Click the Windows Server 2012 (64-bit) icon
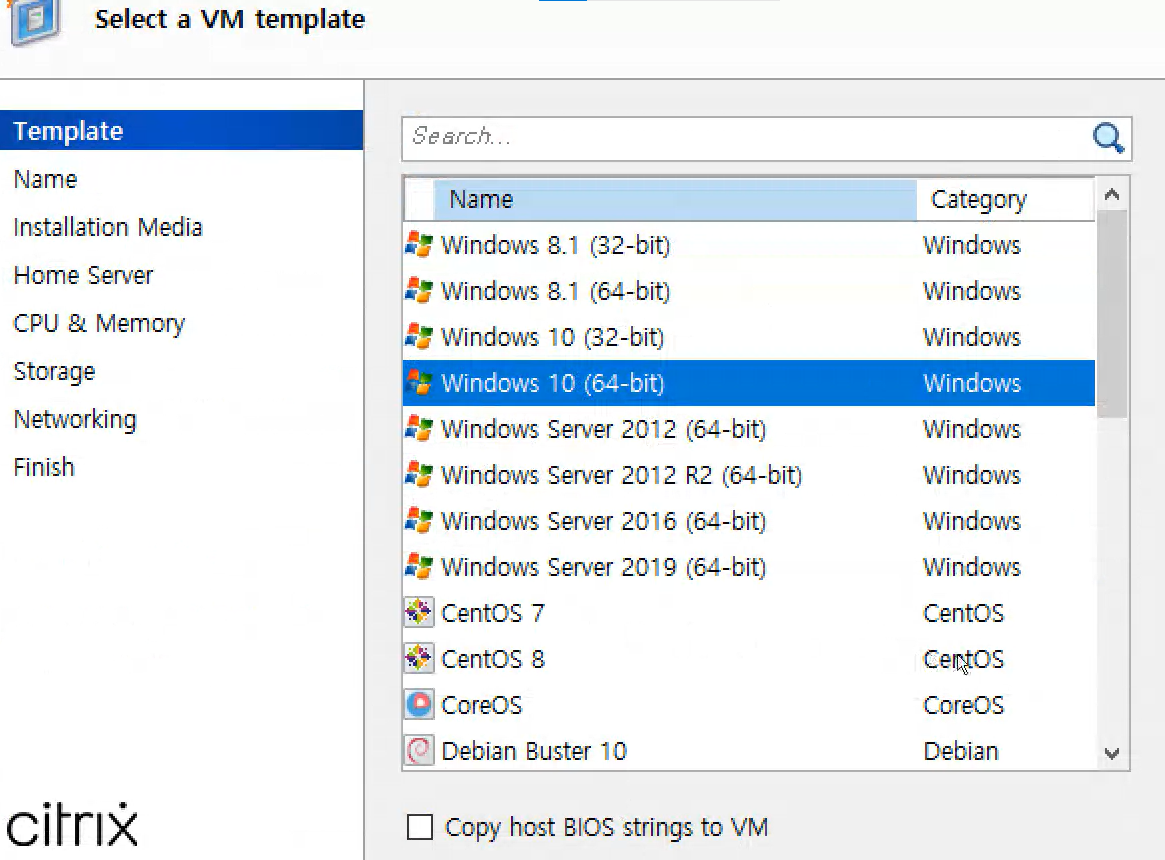Viewport: 1165px width, 860px height. (419, 429)
